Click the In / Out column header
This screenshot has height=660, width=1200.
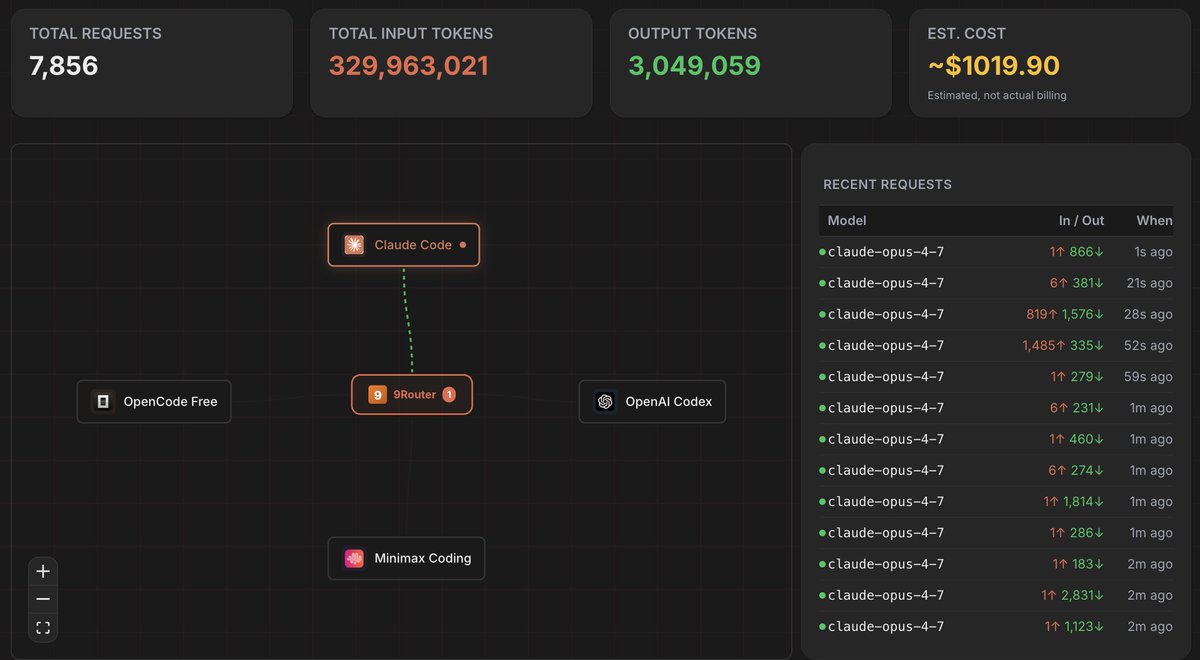[1082, 221]
